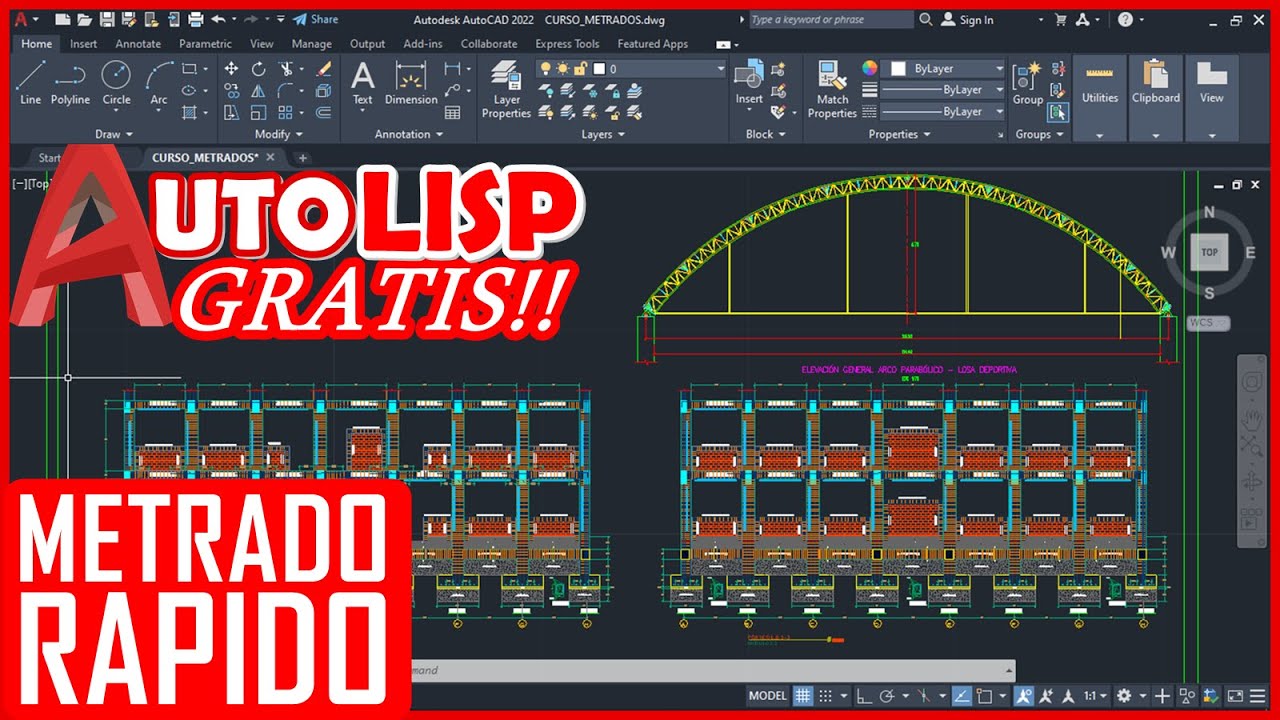Click the Save icon in quick access toolbar

tap(109, 19)
